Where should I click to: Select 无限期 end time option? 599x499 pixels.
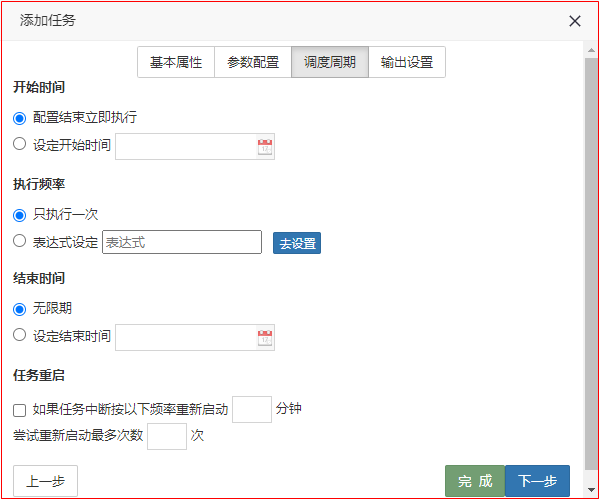click(19, 309)
